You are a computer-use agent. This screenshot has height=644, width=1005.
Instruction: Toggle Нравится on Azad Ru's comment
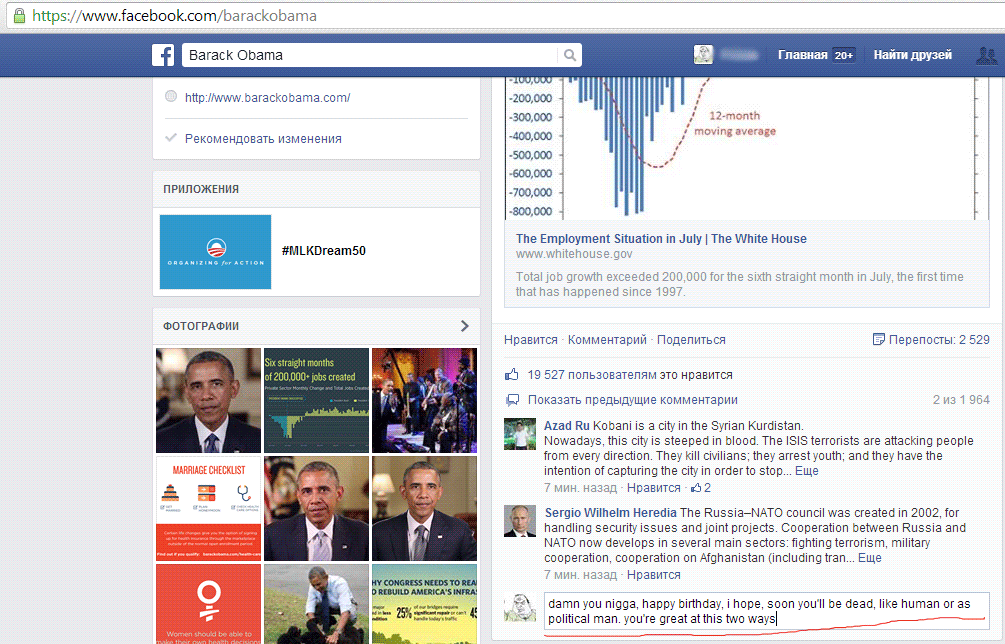pos(653,488)
